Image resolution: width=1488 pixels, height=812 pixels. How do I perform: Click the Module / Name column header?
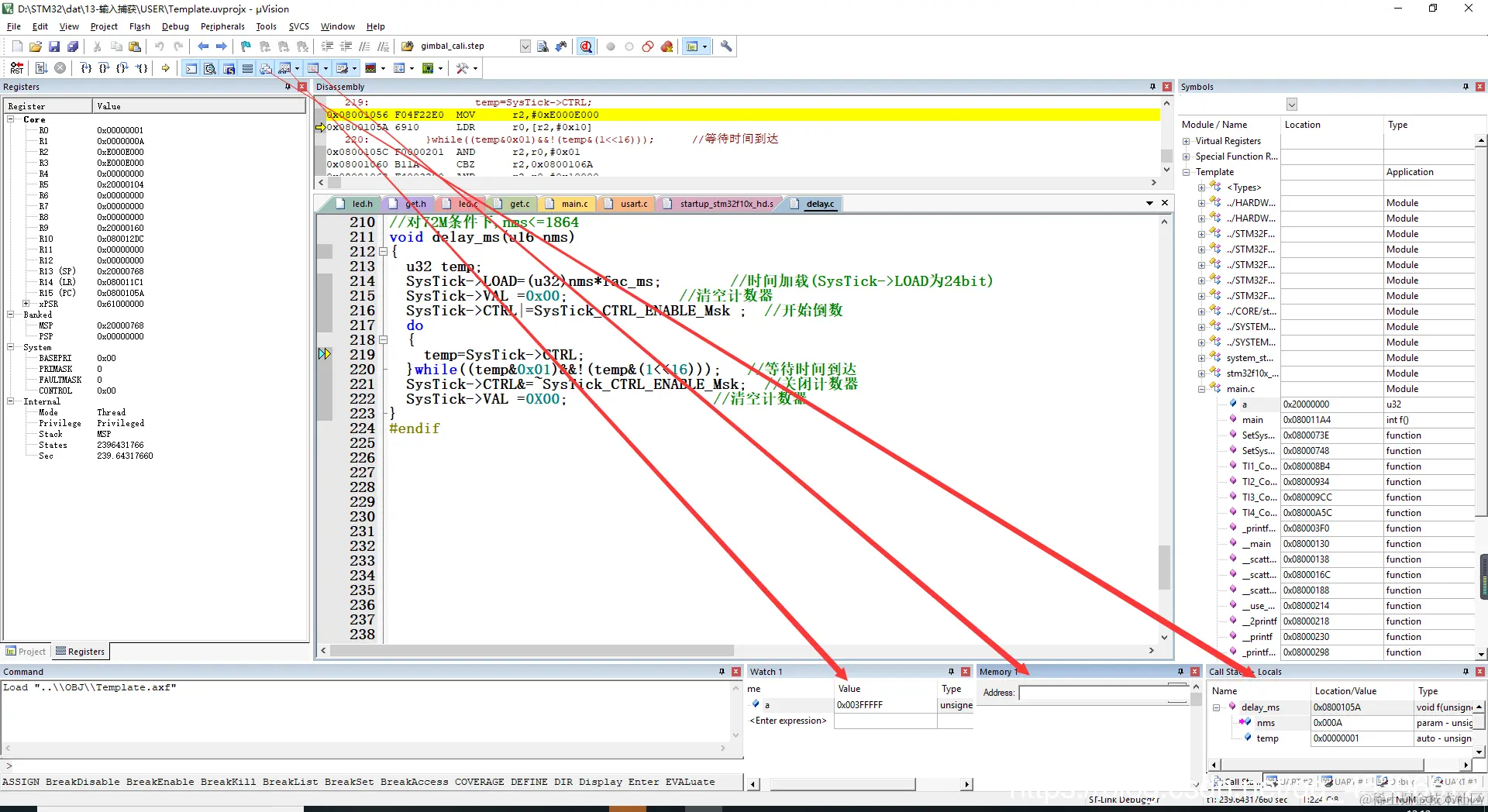point(1229,125)
